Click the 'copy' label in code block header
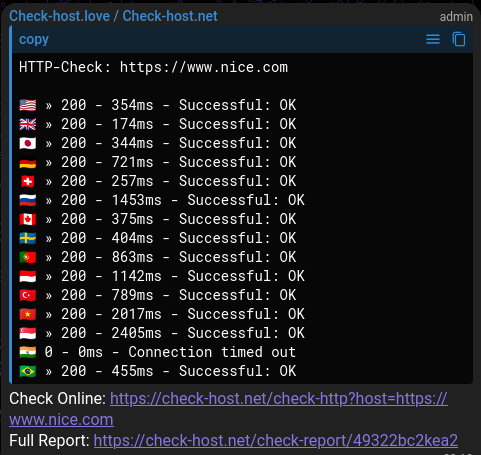The image size is (481, 455). 34,40
